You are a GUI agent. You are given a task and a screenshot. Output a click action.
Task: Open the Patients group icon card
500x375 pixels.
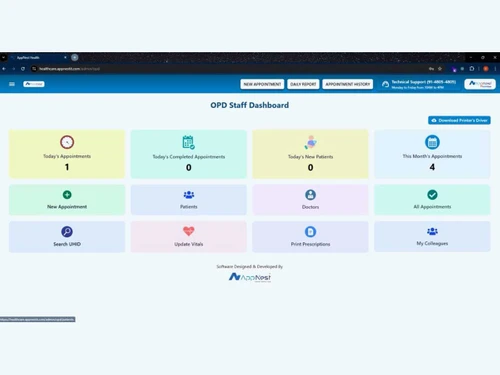tap(189, 194)
